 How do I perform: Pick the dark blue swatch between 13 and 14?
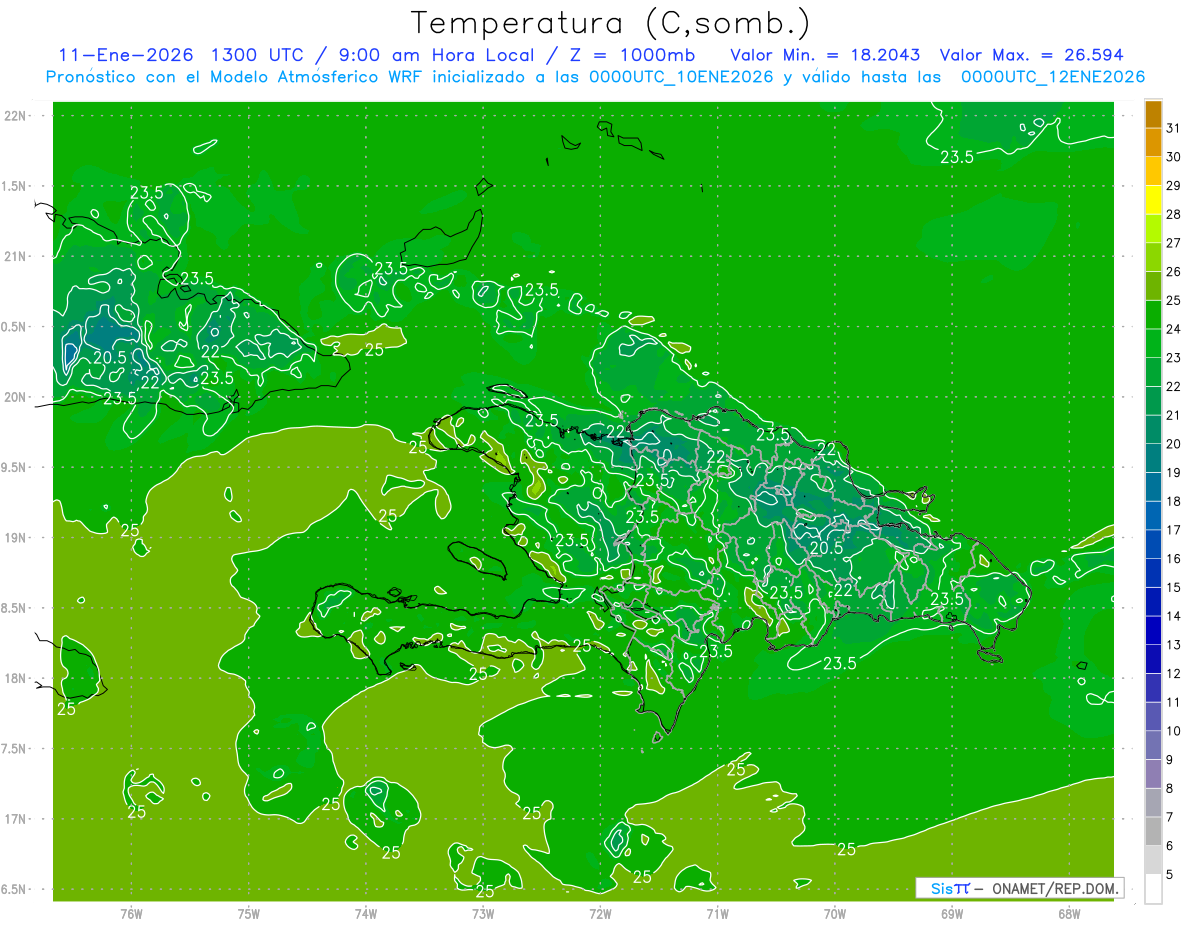click(x=1153, y=631)
